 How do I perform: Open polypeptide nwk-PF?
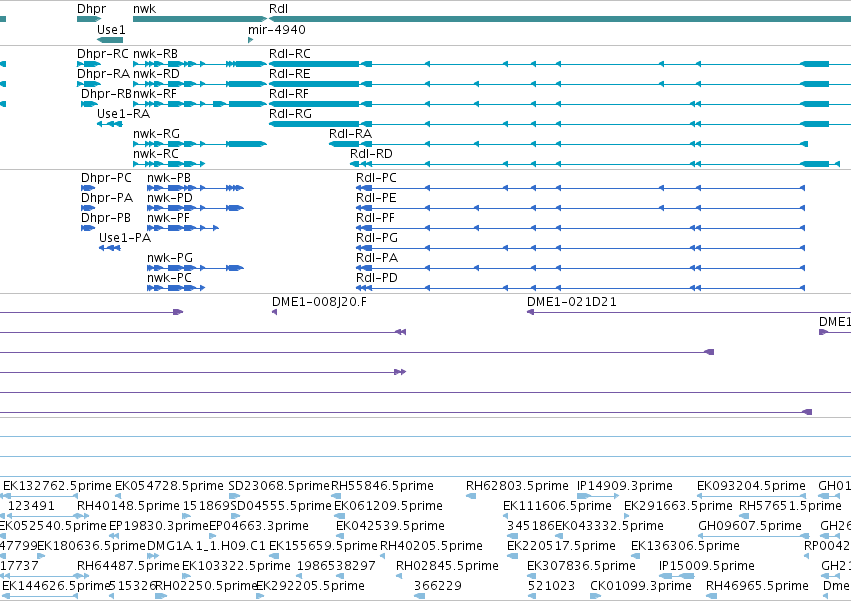pyautogui.click(x=168, y=218)
